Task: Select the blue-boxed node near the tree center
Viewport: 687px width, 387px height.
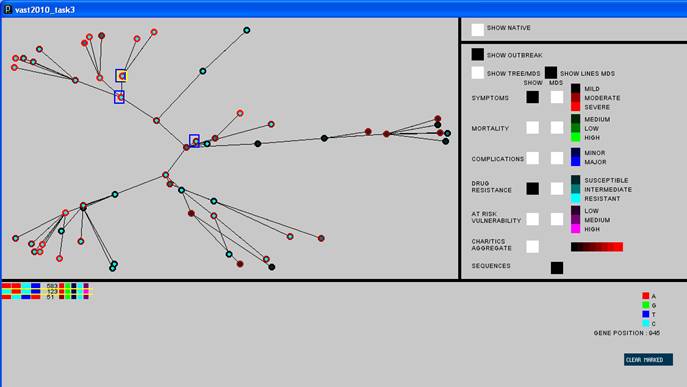Action: pos(194,141)
